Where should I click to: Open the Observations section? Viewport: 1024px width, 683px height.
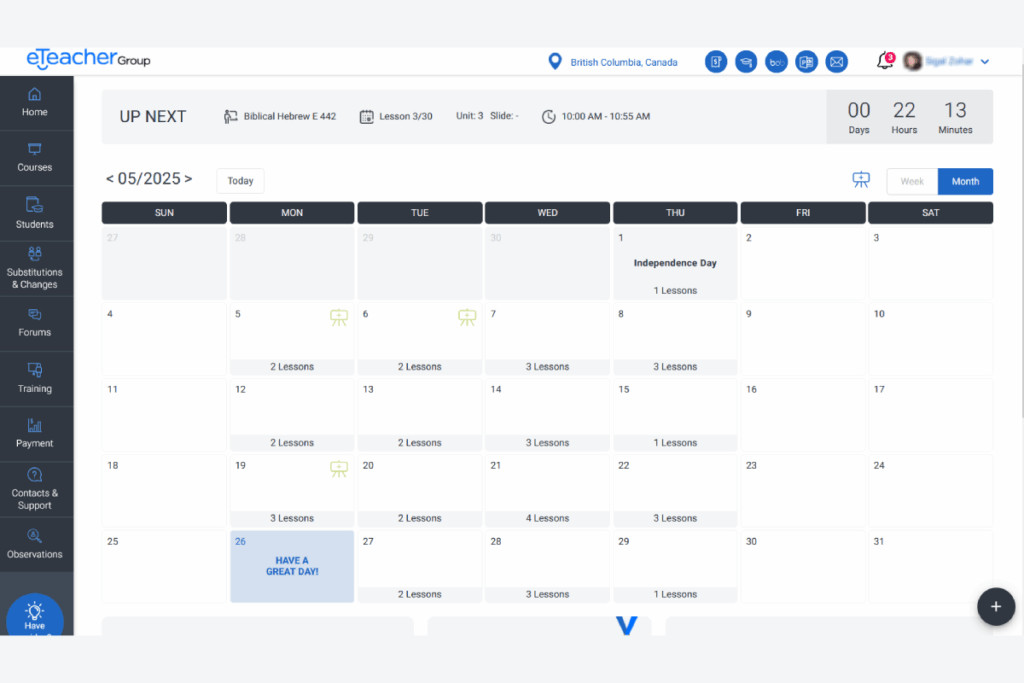point(35,545)
